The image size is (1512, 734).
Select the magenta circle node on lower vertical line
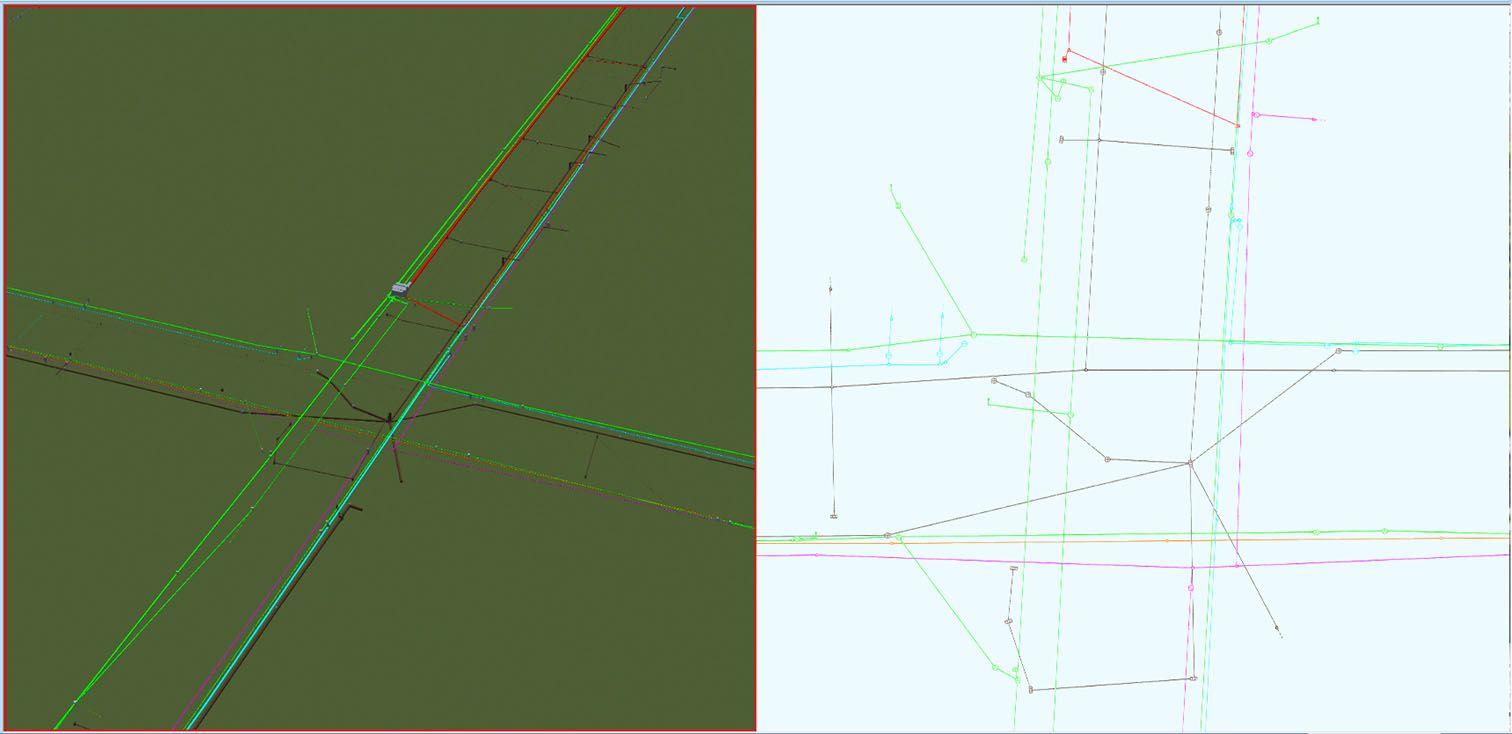point(1191,588)
